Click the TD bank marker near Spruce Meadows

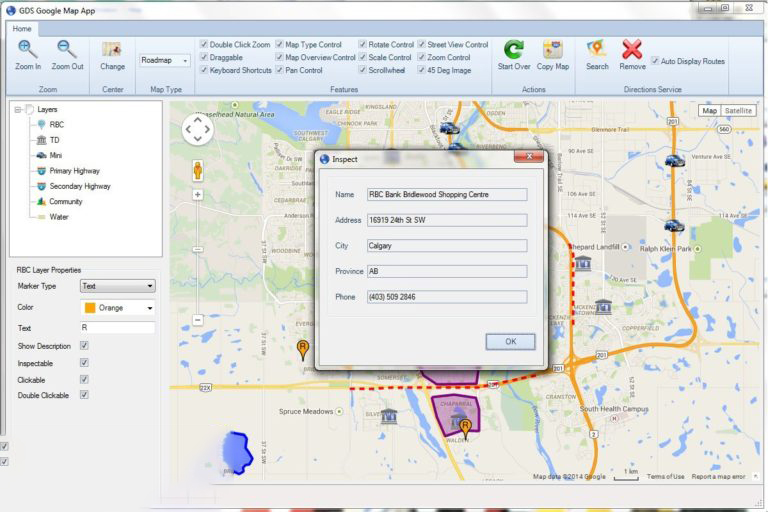coord(389,416)
